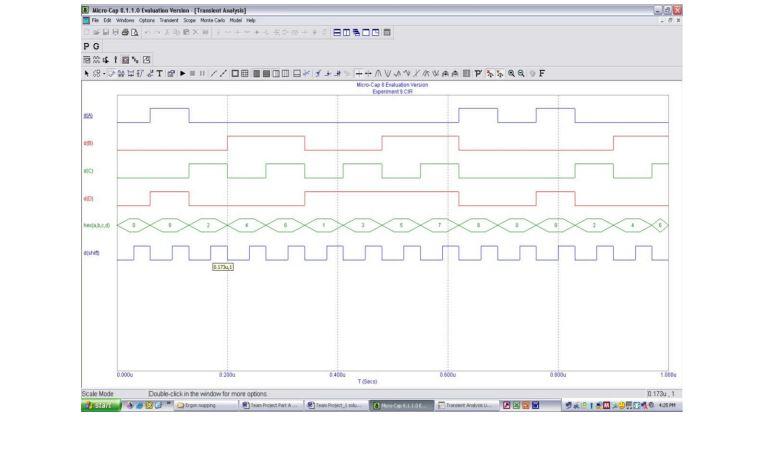
Task: Select the d(D) waveform label
Action: tap(88, 198)
